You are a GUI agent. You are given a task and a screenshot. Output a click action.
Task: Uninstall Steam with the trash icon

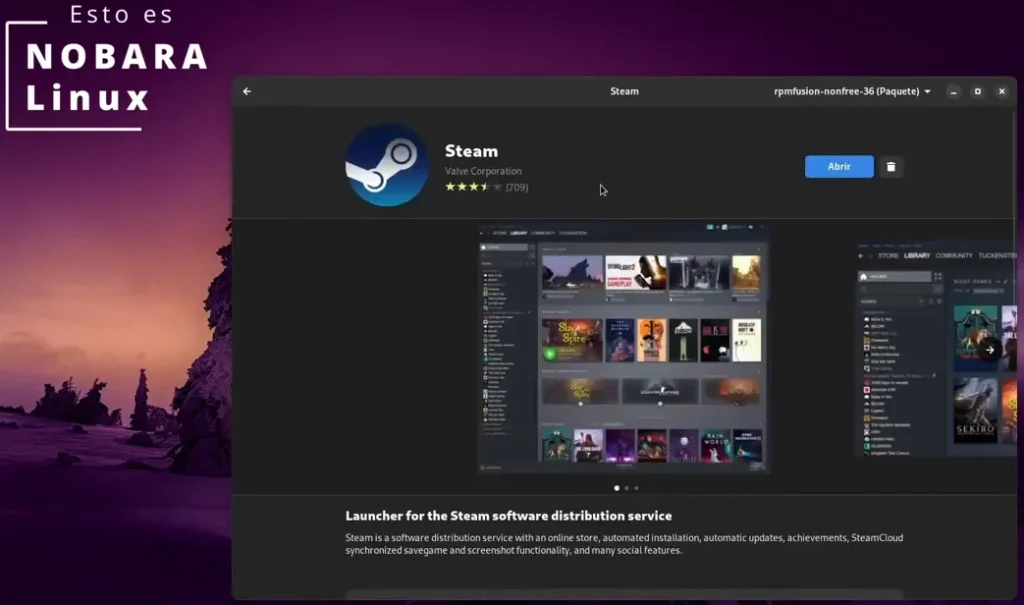click(x=891, y=167)
